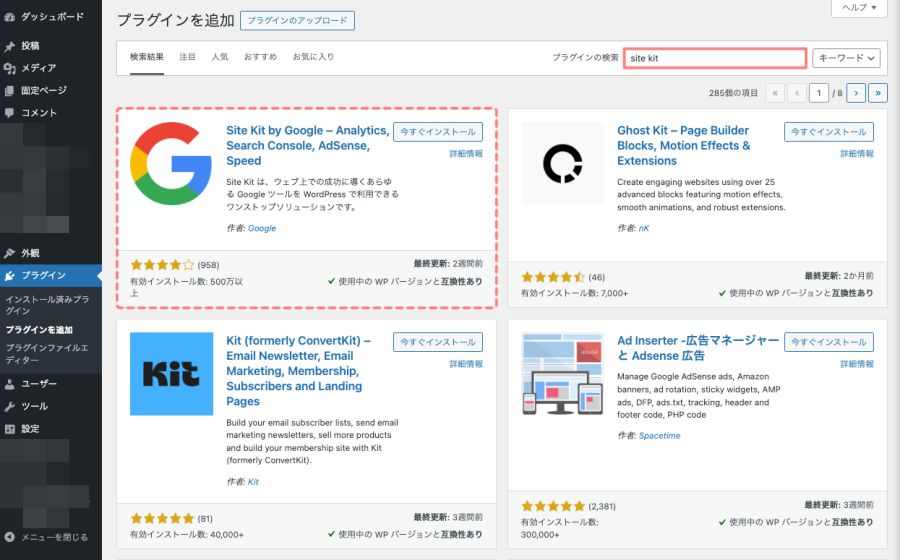Open the Dashboard menu icon
The height and width of the screenshot is (560, 900).
[9, 17]
